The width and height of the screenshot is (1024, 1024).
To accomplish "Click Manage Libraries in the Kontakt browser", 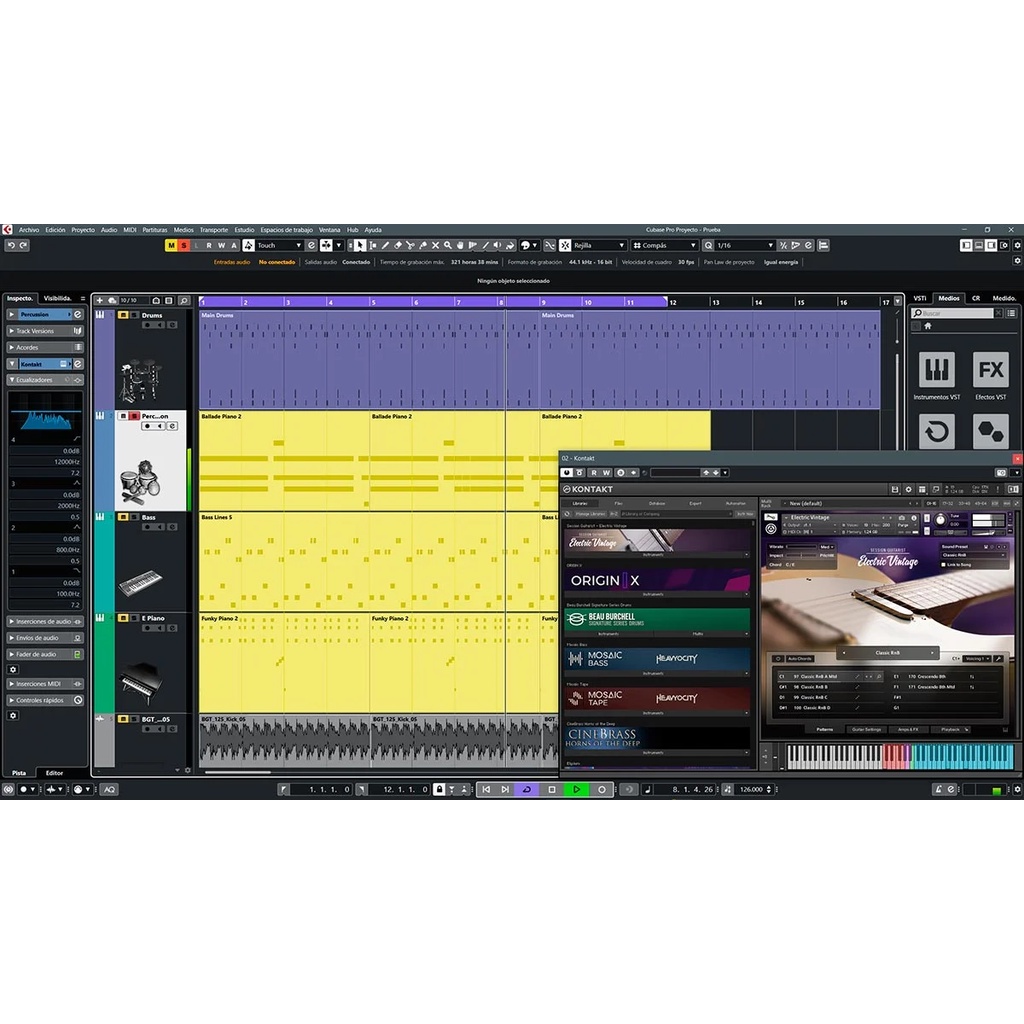I will [x=590, y=514].
